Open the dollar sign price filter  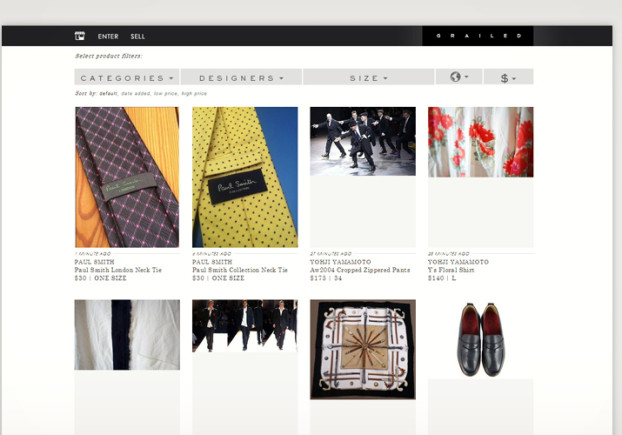click(508, 77)
